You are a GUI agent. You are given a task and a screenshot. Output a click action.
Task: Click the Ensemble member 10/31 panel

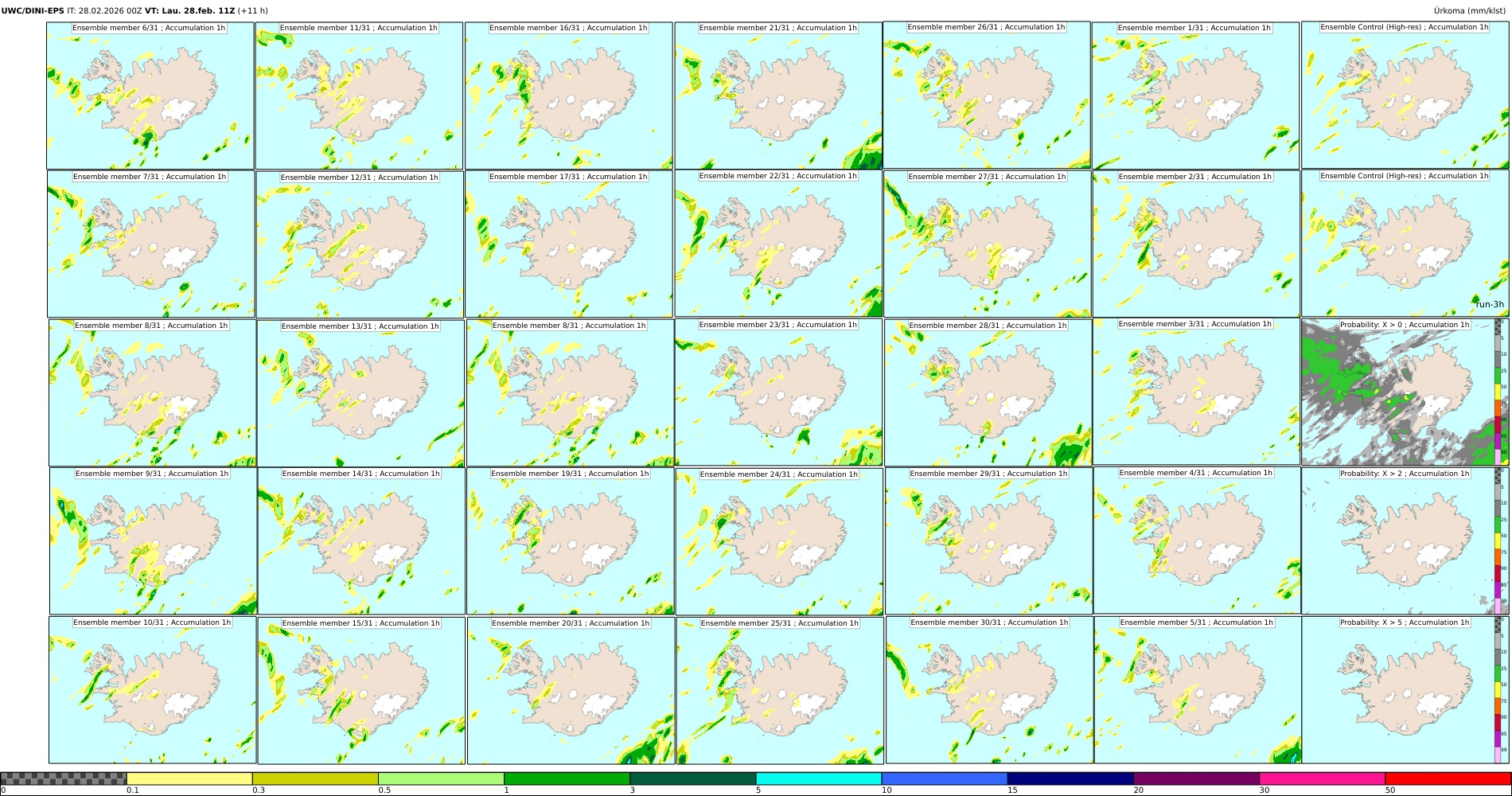(153, 690)
